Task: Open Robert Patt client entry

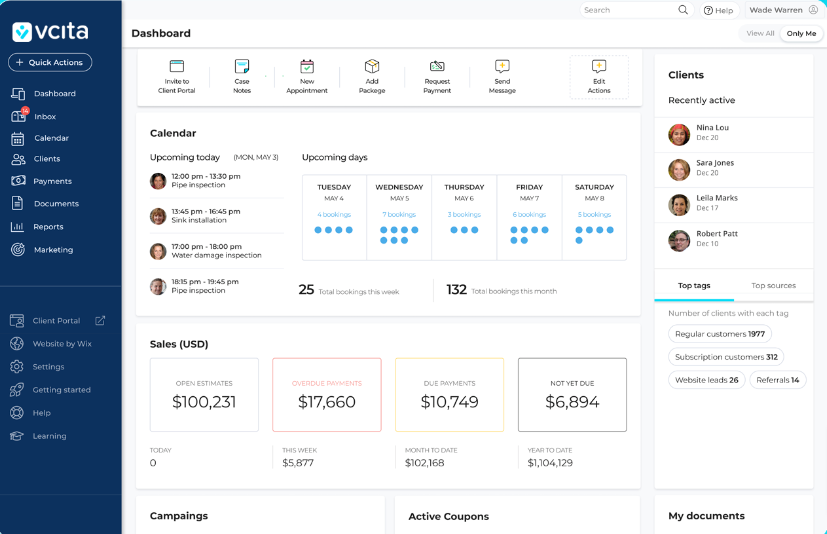Action: pyautogui.click(x=734, y=241)
